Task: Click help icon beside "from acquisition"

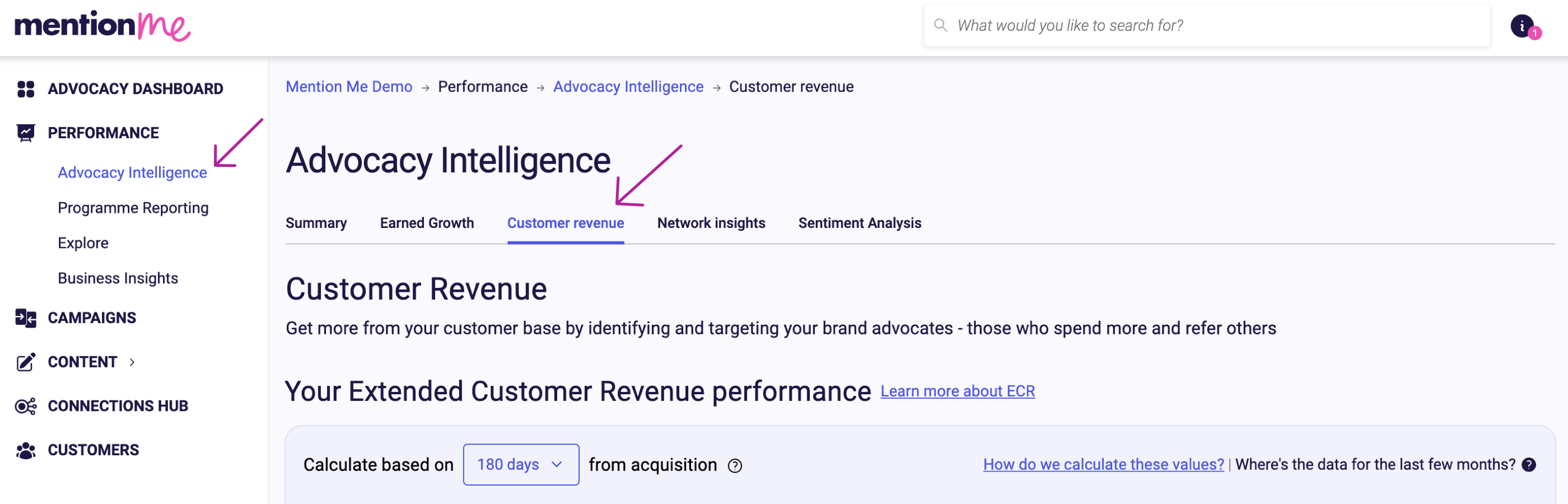Action: (735, 466)
